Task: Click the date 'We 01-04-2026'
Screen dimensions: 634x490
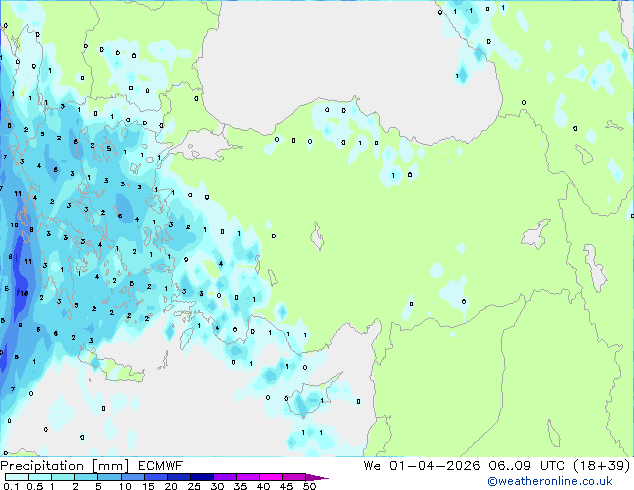Action: [x=422, y=465]
